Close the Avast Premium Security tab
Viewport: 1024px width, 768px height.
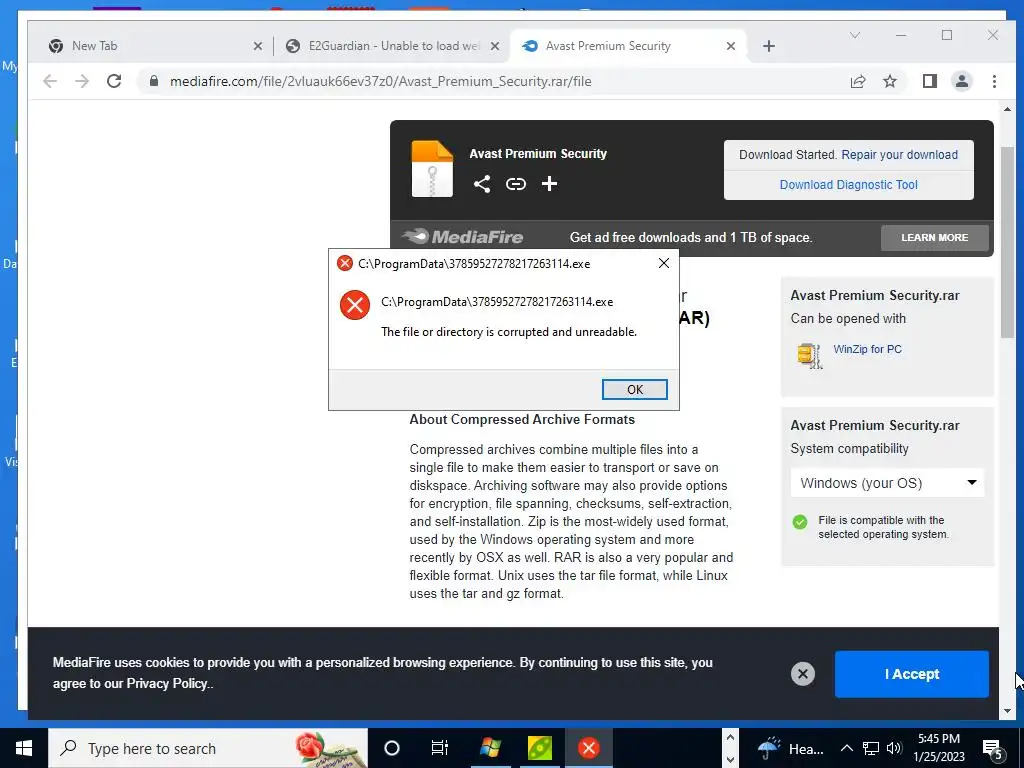pyautogui.click(x=731, y=46)
